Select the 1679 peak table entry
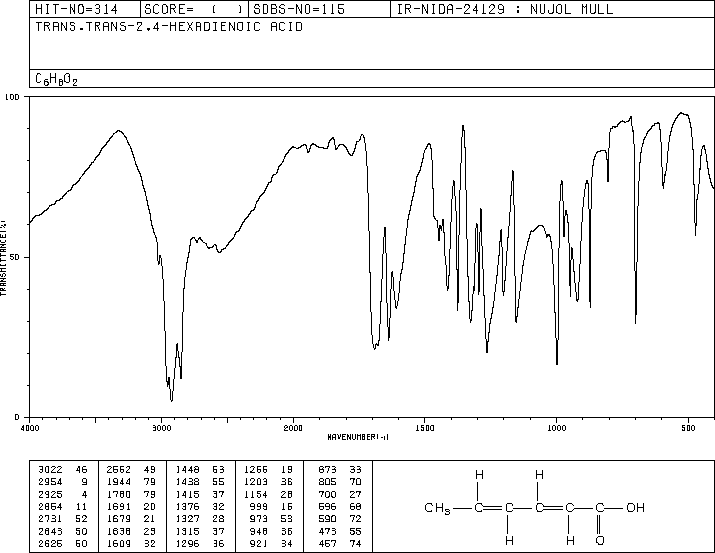715x553 pixels. (131, 519)
